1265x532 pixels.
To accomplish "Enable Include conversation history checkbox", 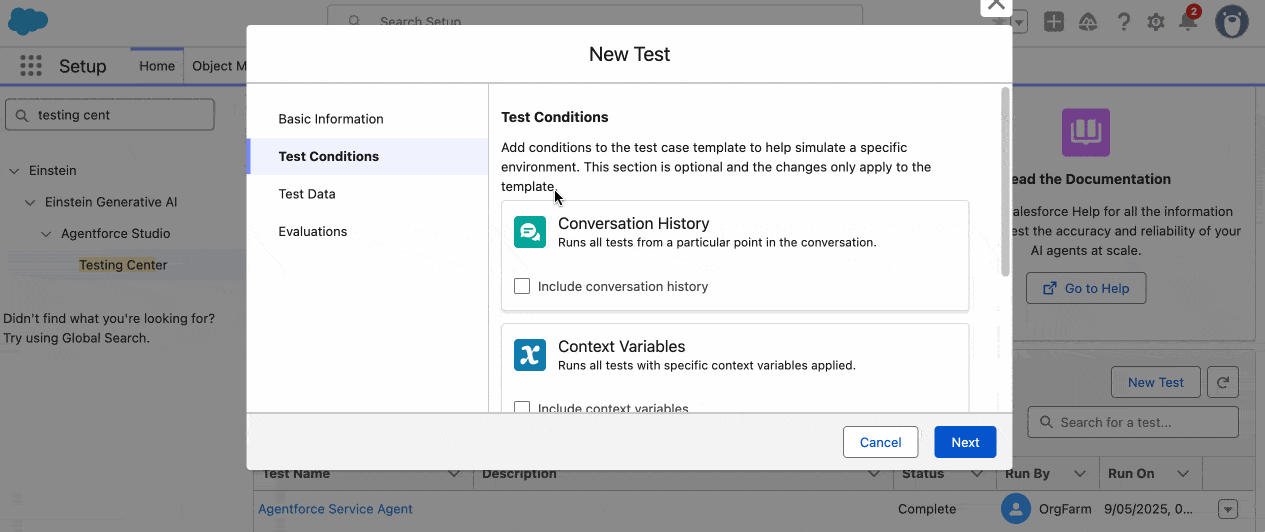I will pos(522,286).
